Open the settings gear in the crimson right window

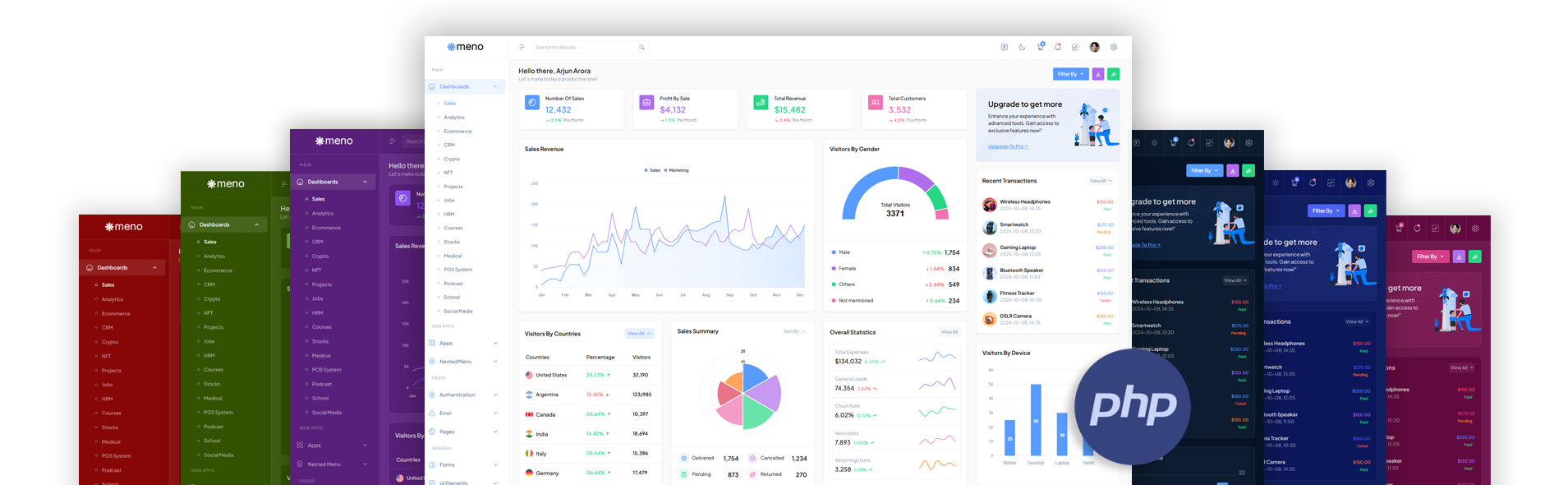(x=1475, y=229)
